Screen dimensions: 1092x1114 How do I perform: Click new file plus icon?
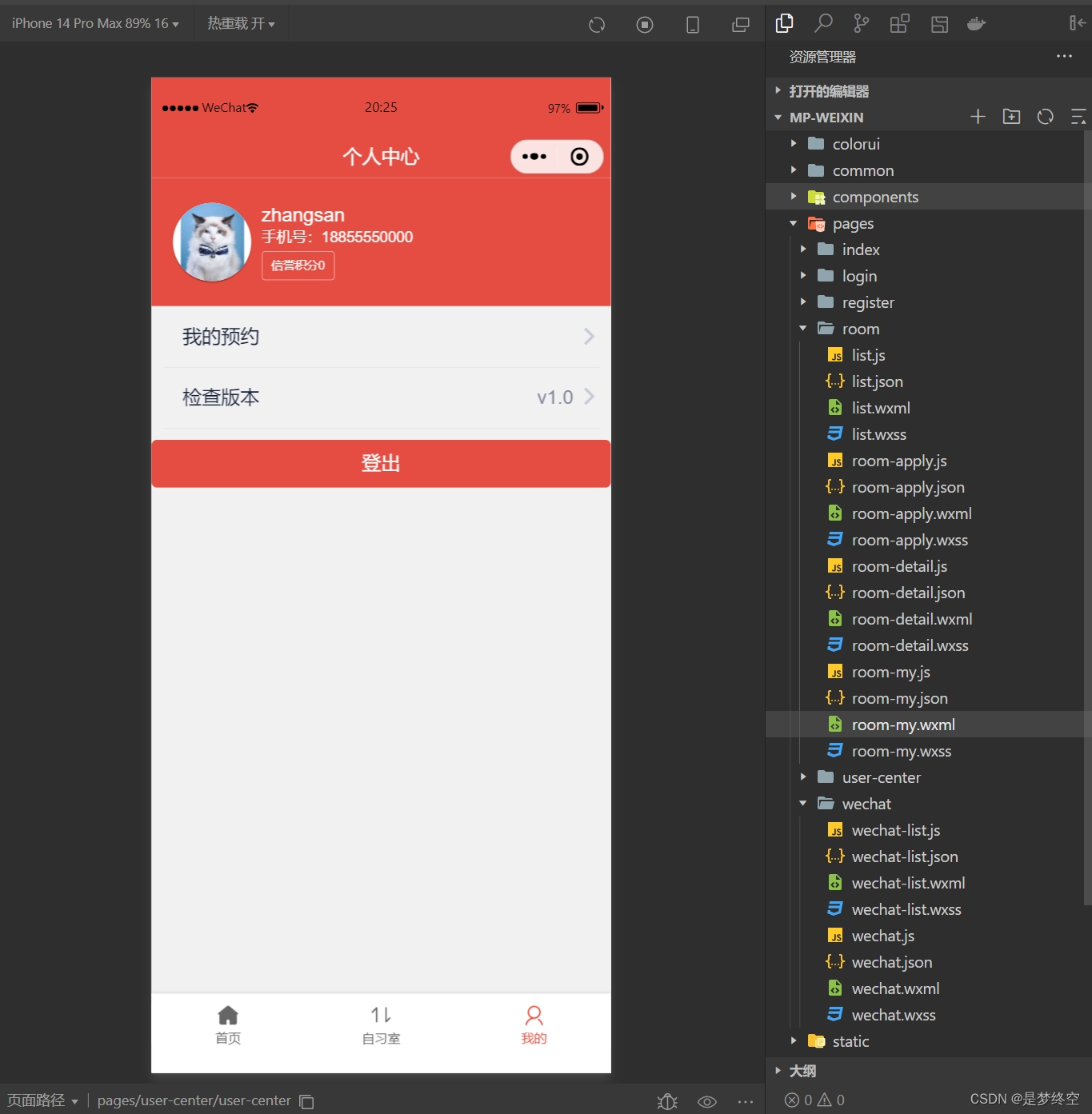(978, 117)
